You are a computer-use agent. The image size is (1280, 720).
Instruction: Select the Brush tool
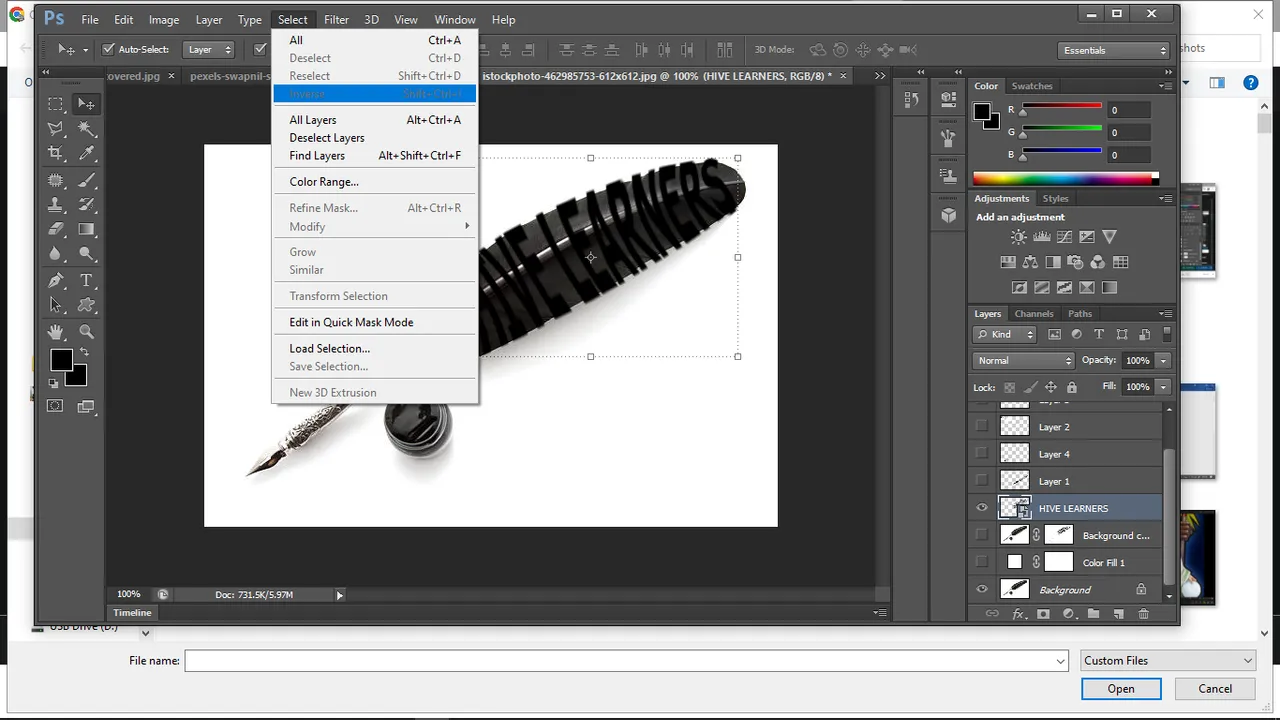click(x=87, y=181)
